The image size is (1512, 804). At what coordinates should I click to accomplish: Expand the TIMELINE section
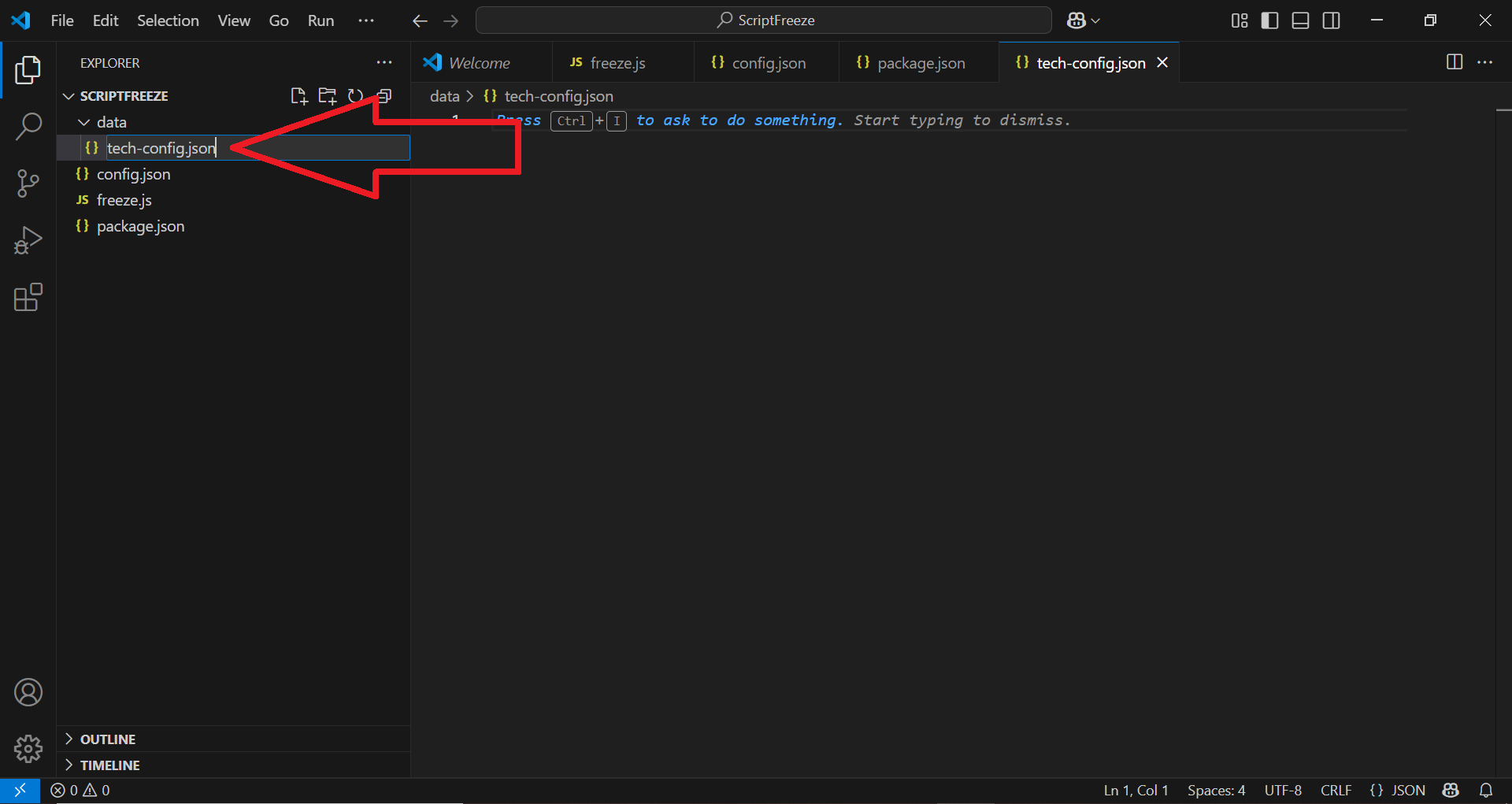click(233, 765)
